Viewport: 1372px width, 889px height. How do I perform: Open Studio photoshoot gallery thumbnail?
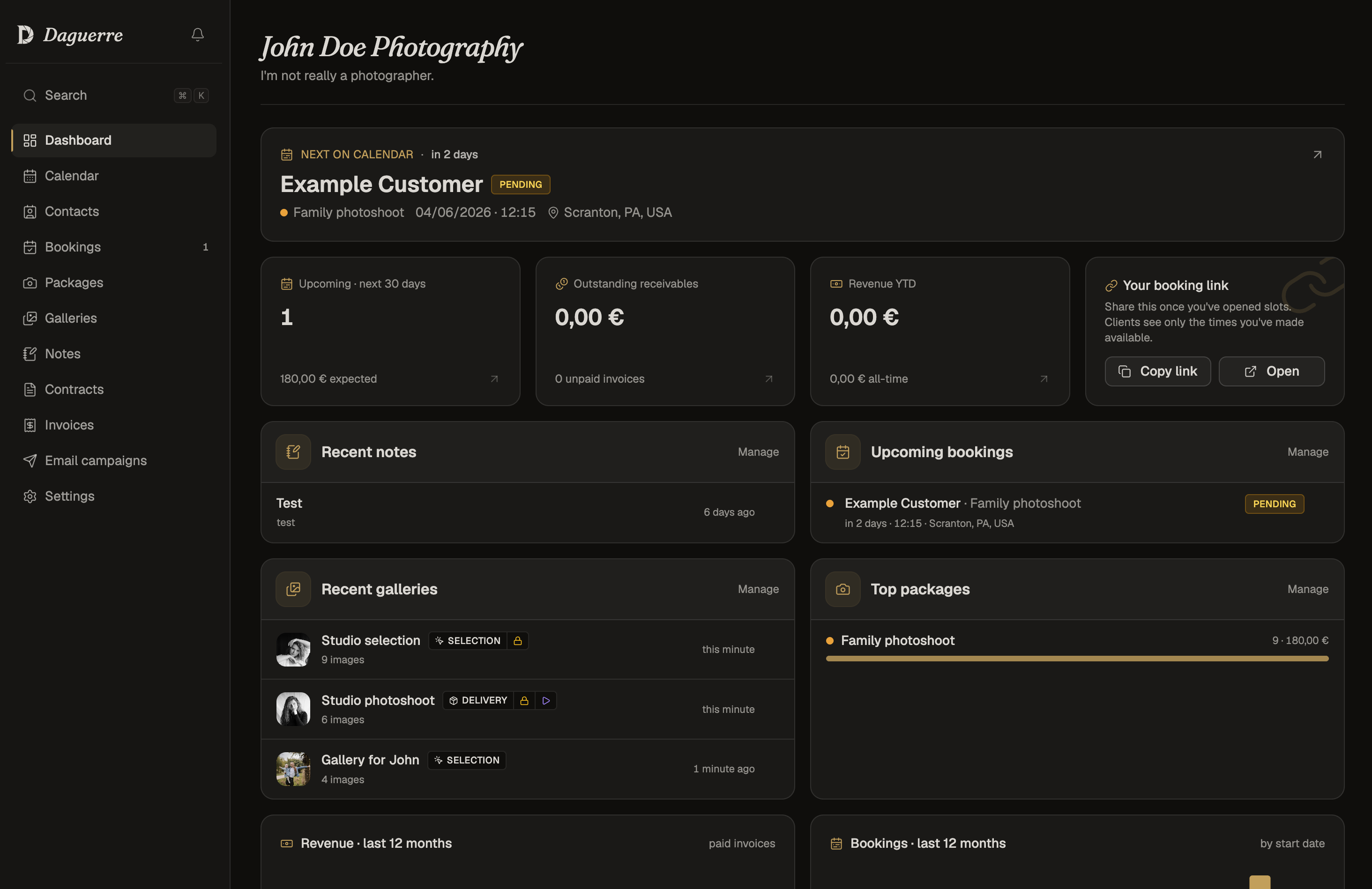[293, 709]
